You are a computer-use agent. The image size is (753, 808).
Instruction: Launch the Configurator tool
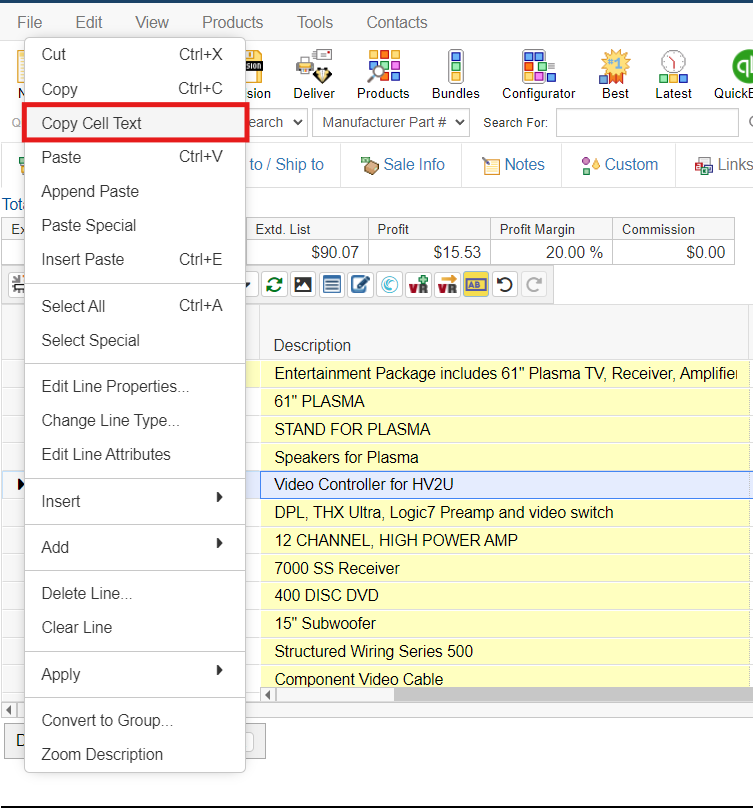[538, 75]
